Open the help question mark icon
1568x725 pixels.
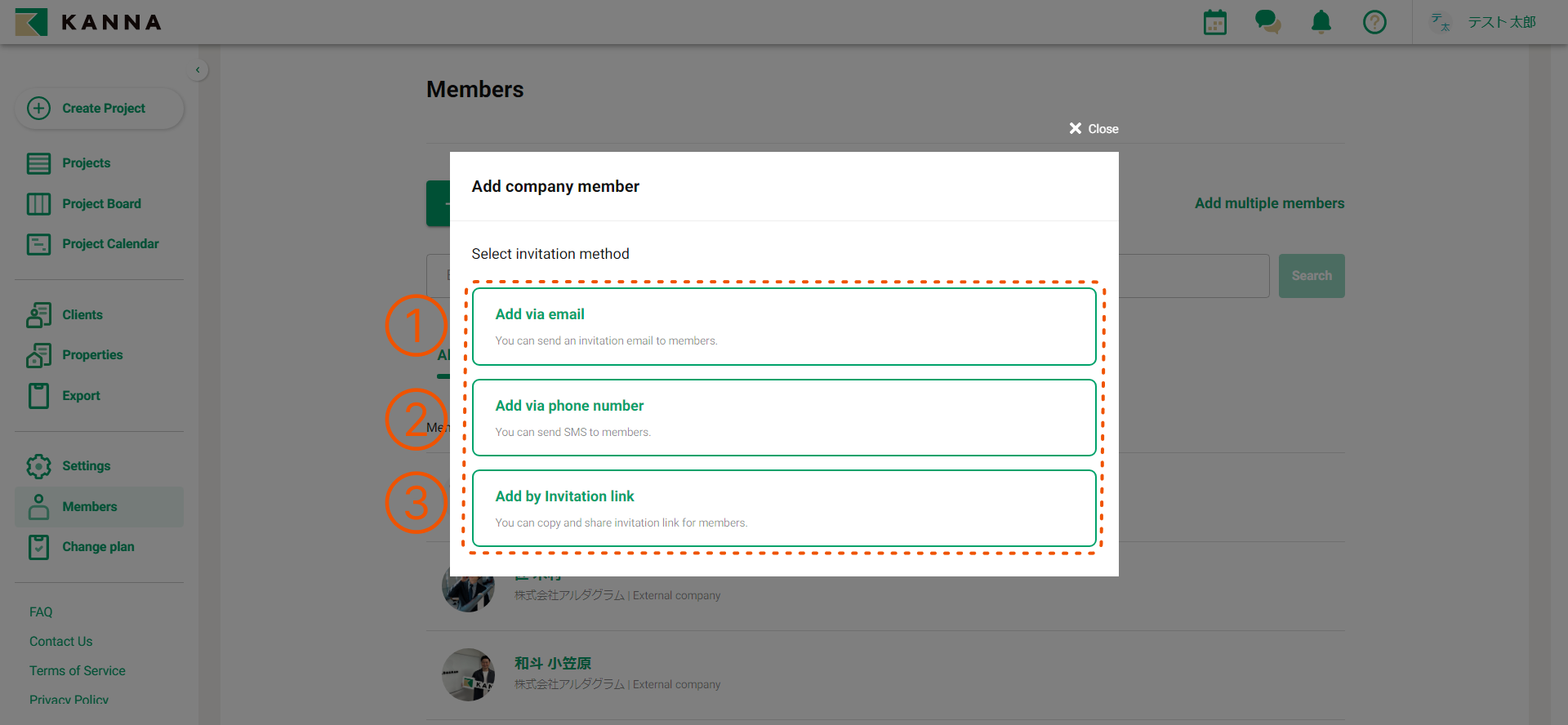(1374, 22)
